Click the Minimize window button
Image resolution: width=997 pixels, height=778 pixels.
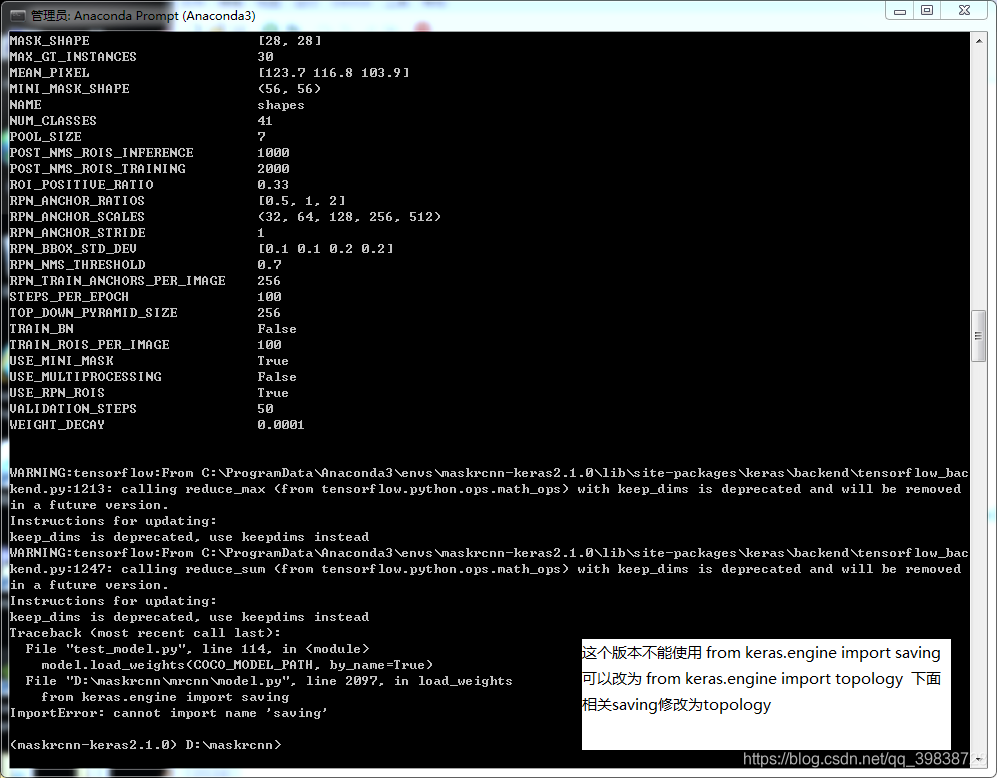point(899,10)
